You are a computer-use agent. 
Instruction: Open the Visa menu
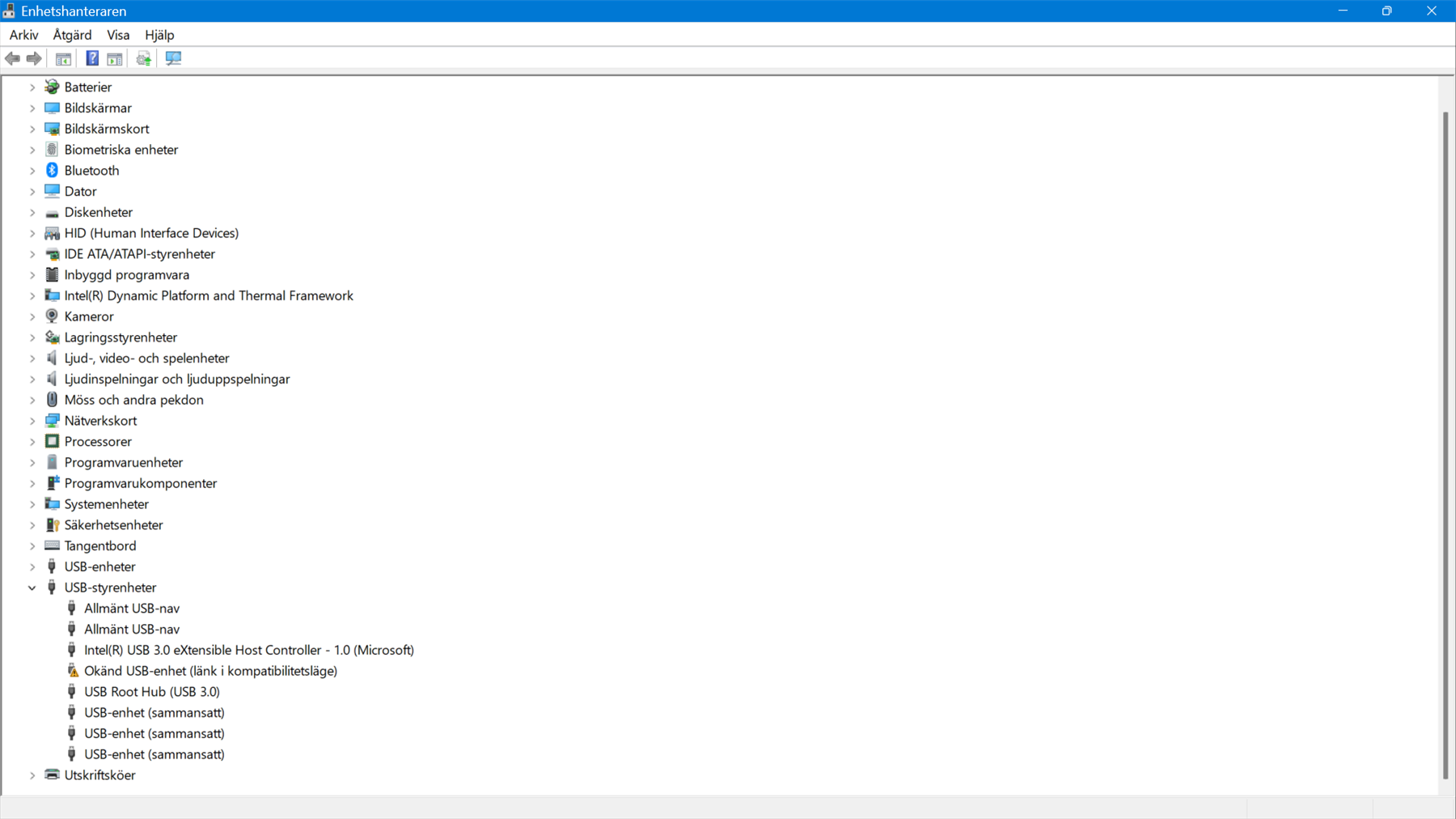click(117, 35)
